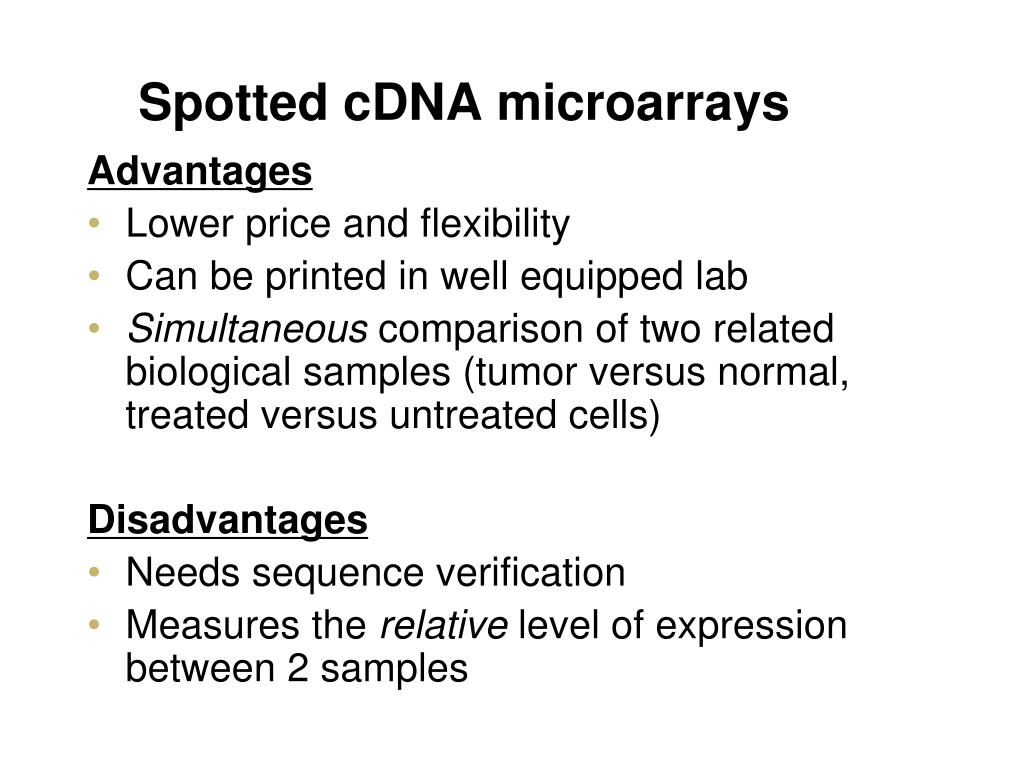This screenshot has height=768, width=1024.
Task: Select the underlined Advantages heading
Action: pos(200,172)
